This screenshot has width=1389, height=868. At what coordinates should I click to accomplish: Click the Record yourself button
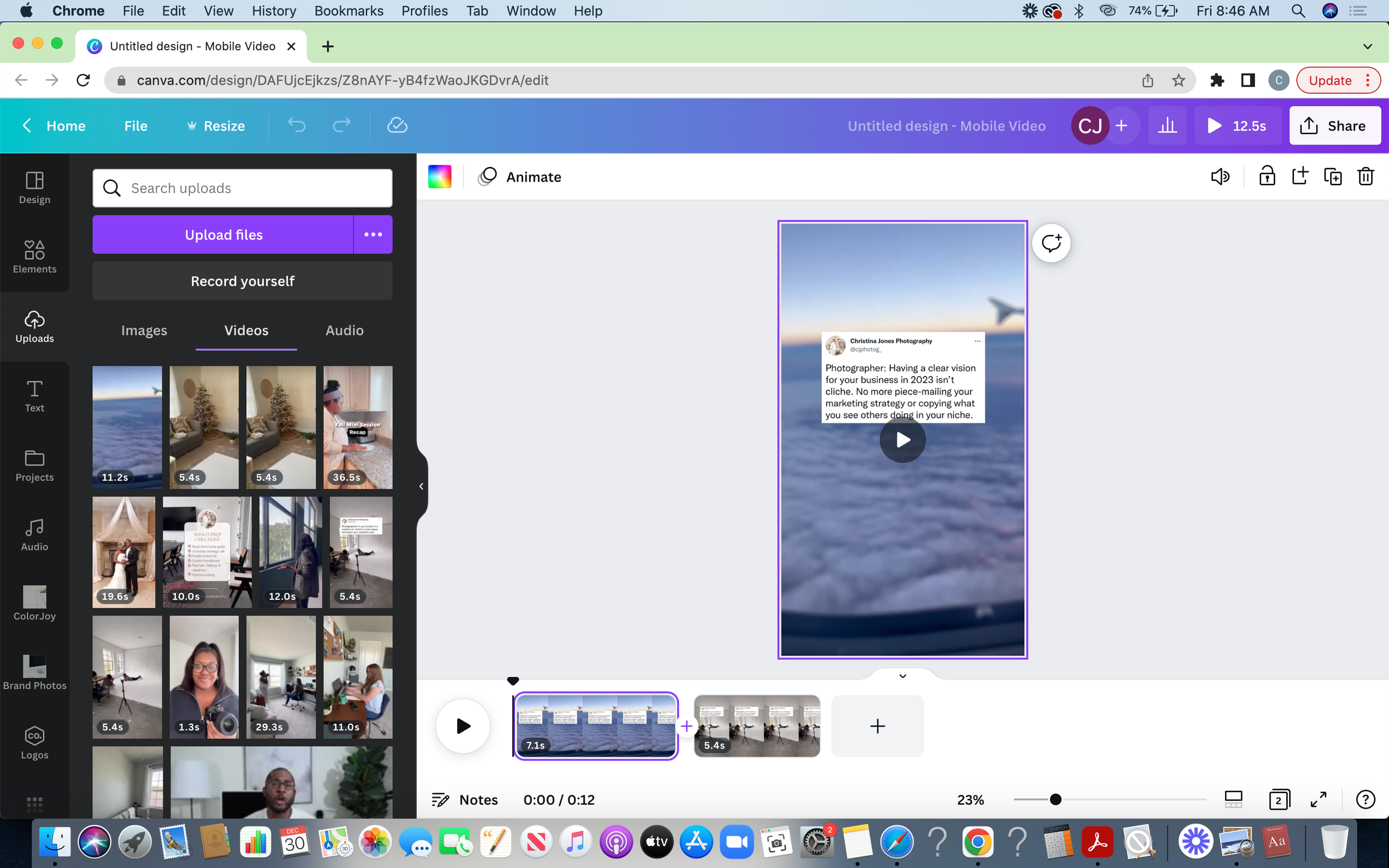point(242,280)
